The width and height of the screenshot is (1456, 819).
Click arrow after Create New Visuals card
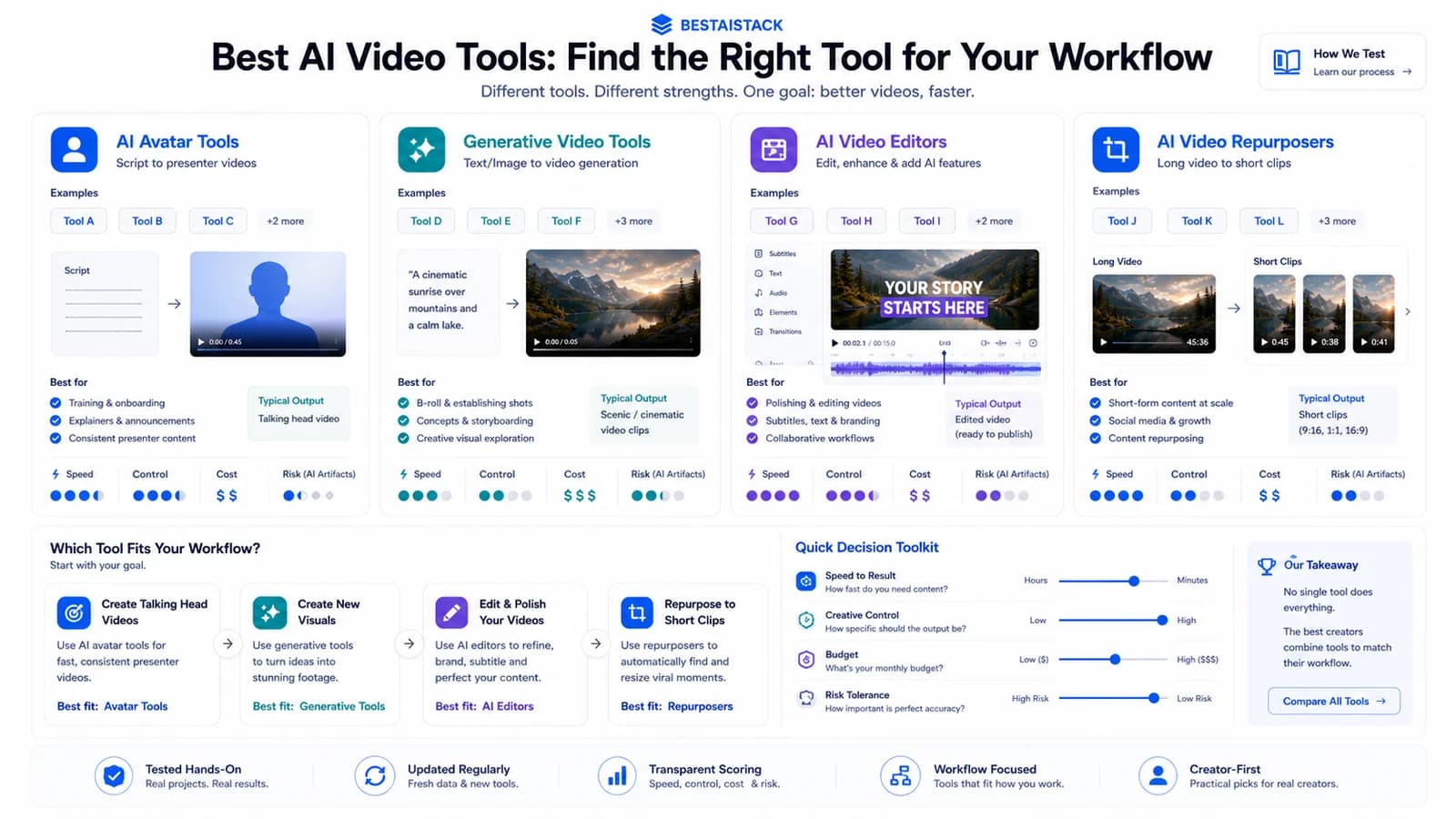(x=409, y=643)
